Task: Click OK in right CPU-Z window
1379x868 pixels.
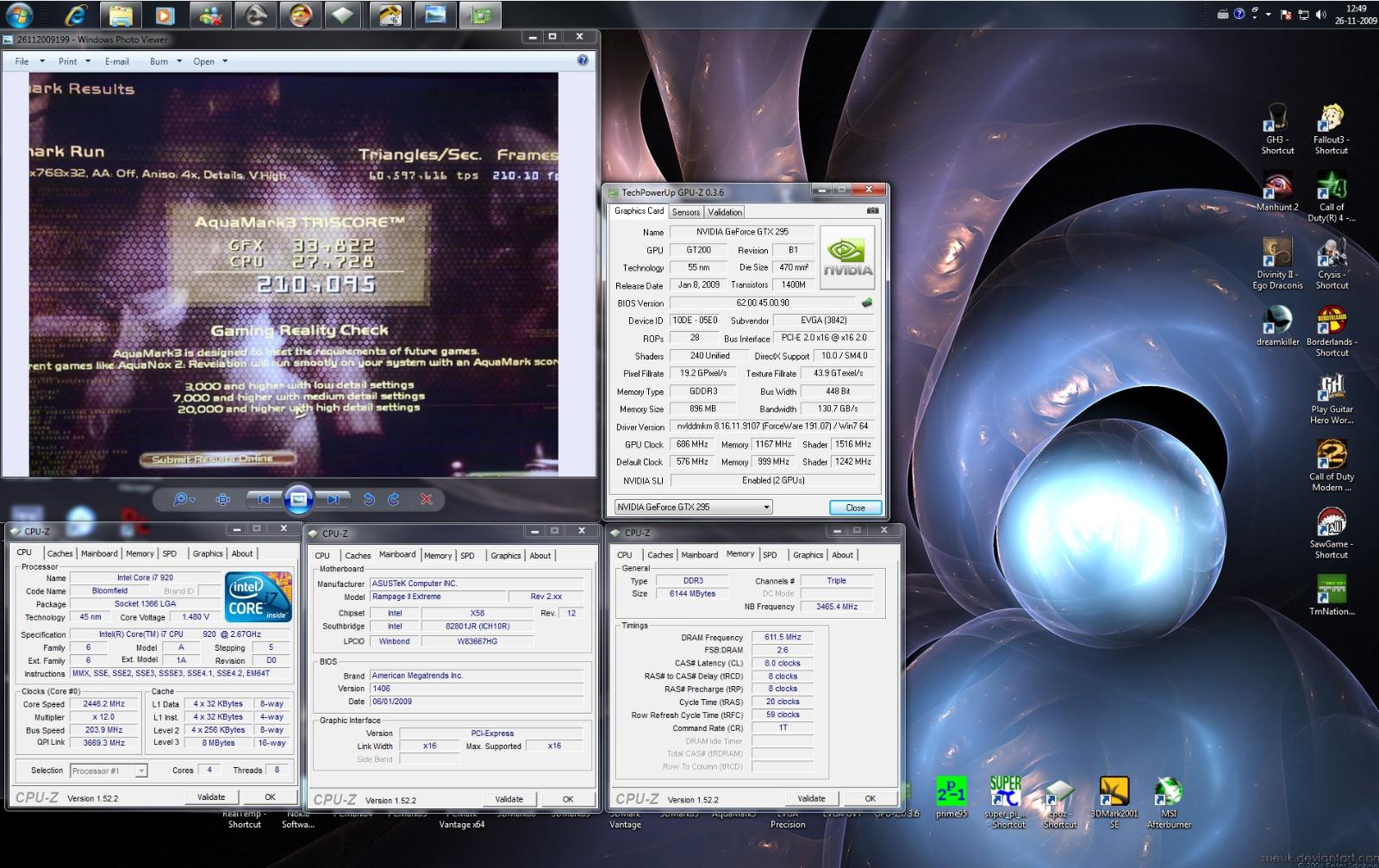Action: click(x=870, y=798)
